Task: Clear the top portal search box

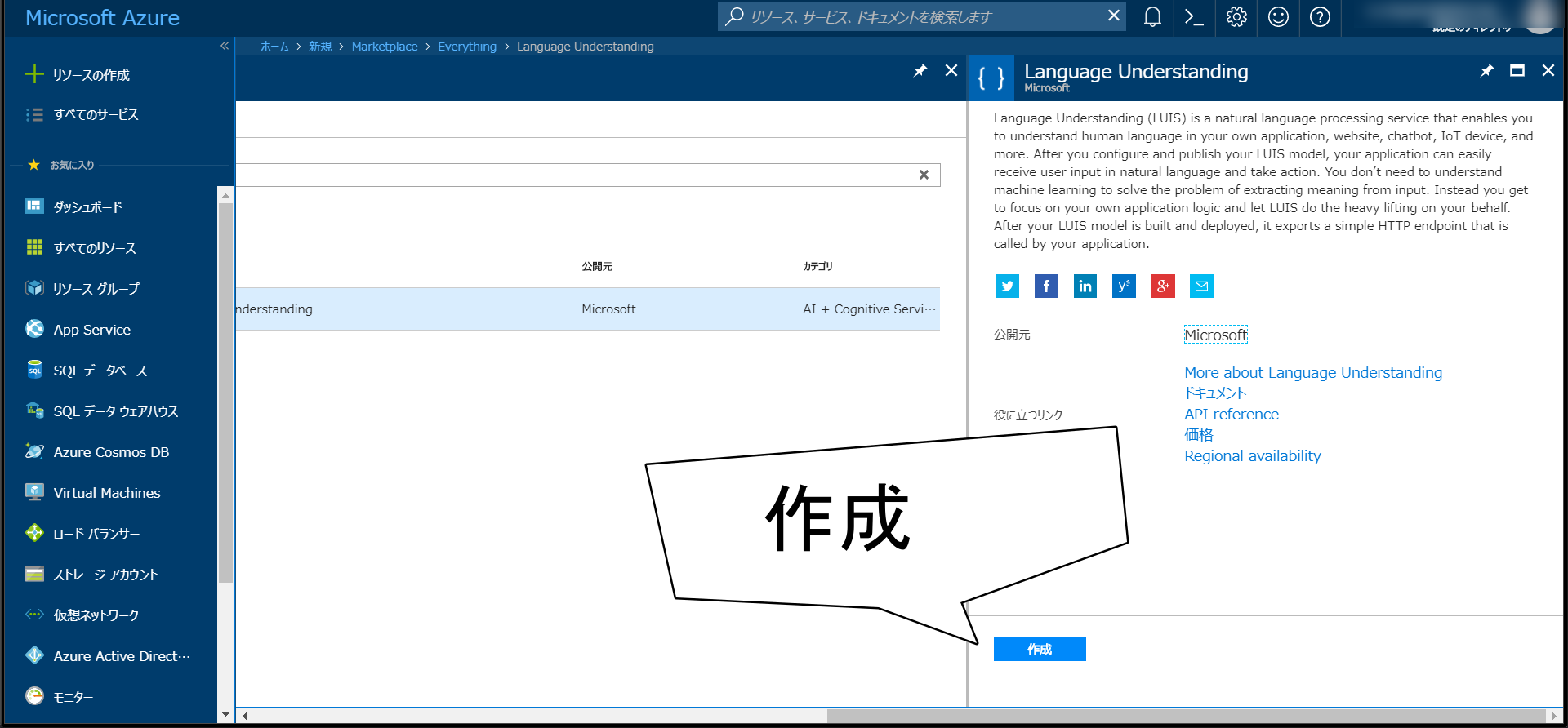Action: 1113,16
